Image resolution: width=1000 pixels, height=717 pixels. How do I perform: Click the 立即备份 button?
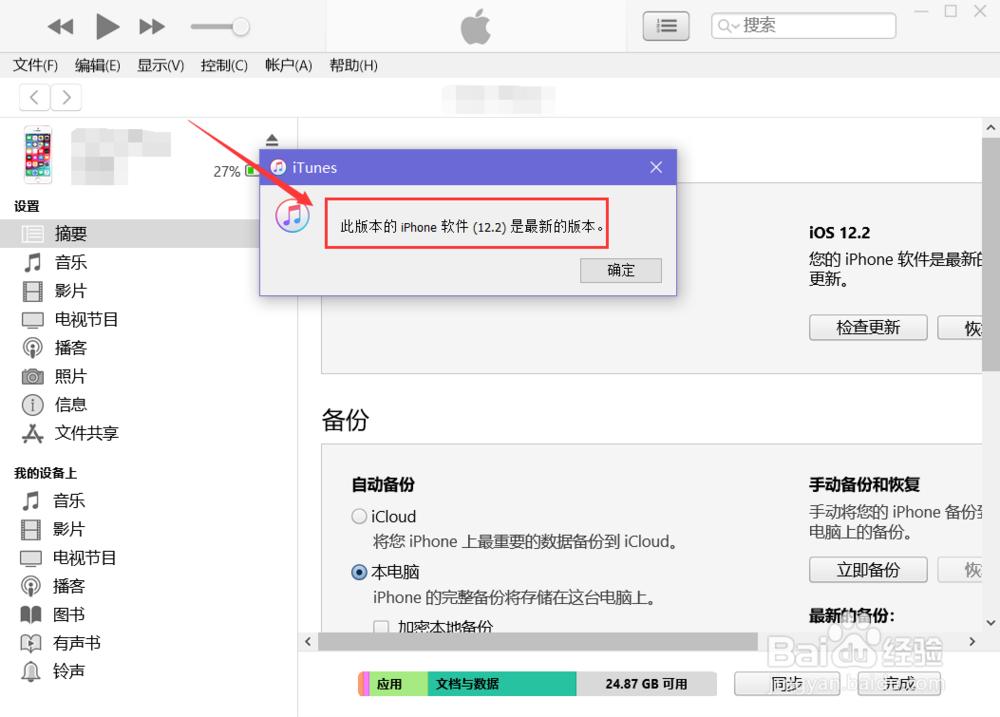[x=868, y=570]
